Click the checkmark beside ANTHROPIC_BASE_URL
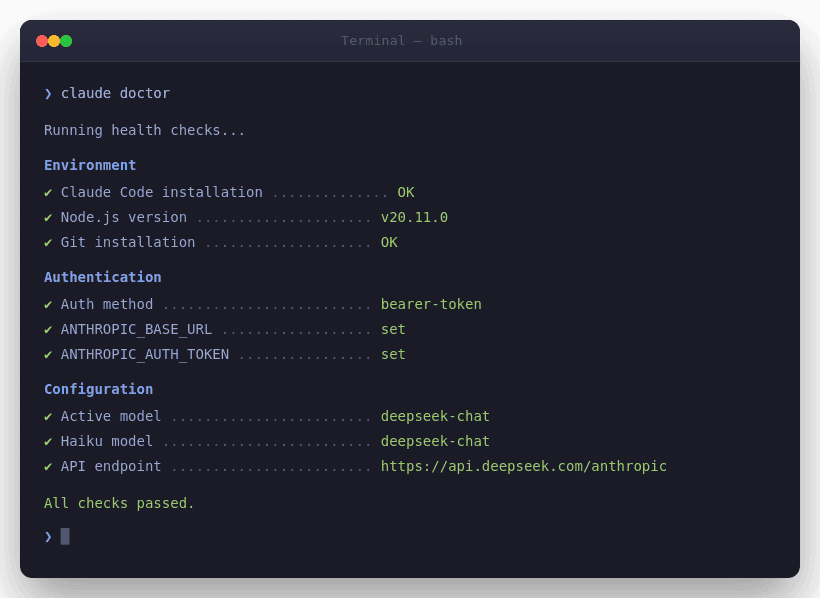 coord(47,329)
